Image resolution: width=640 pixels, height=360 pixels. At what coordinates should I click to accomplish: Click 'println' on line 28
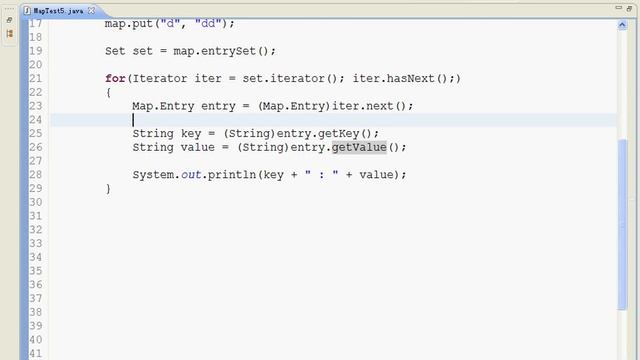[x=231, y=175]
